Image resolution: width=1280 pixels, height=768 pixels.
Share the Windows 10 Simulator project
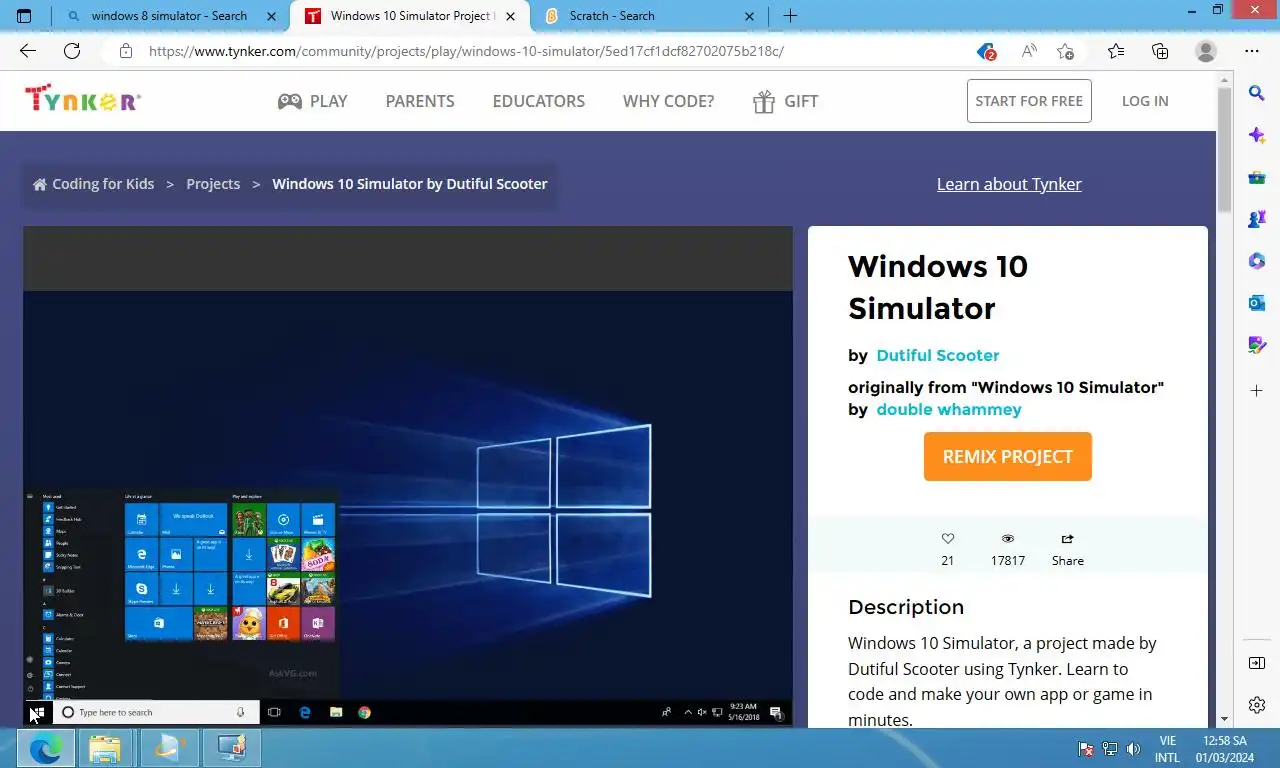coord(1067,548)
